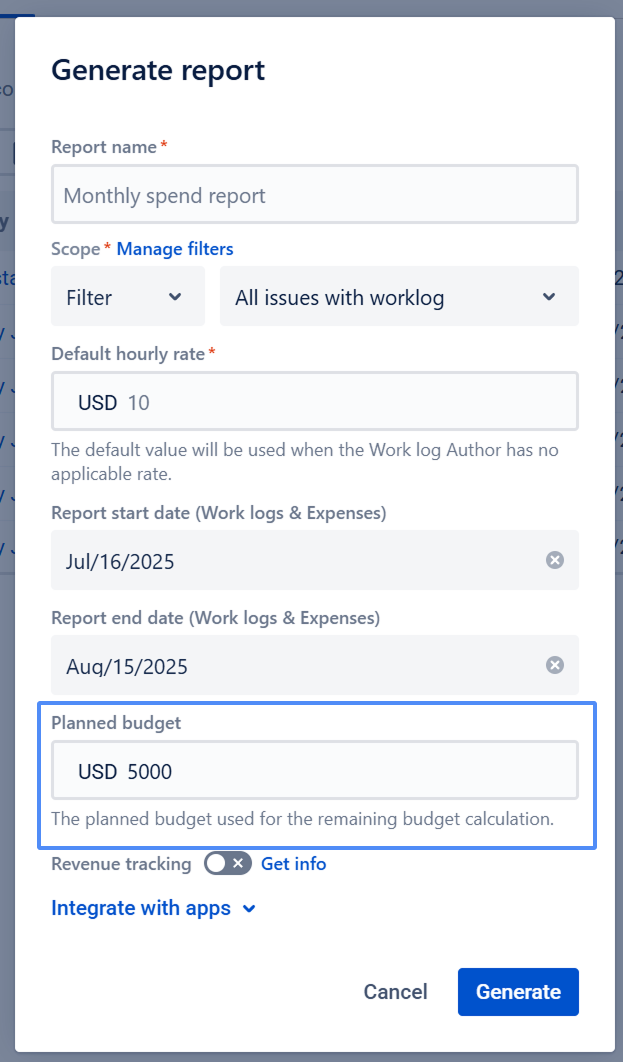
Task: Cancel the report dialog
Action: click(395, 992)
